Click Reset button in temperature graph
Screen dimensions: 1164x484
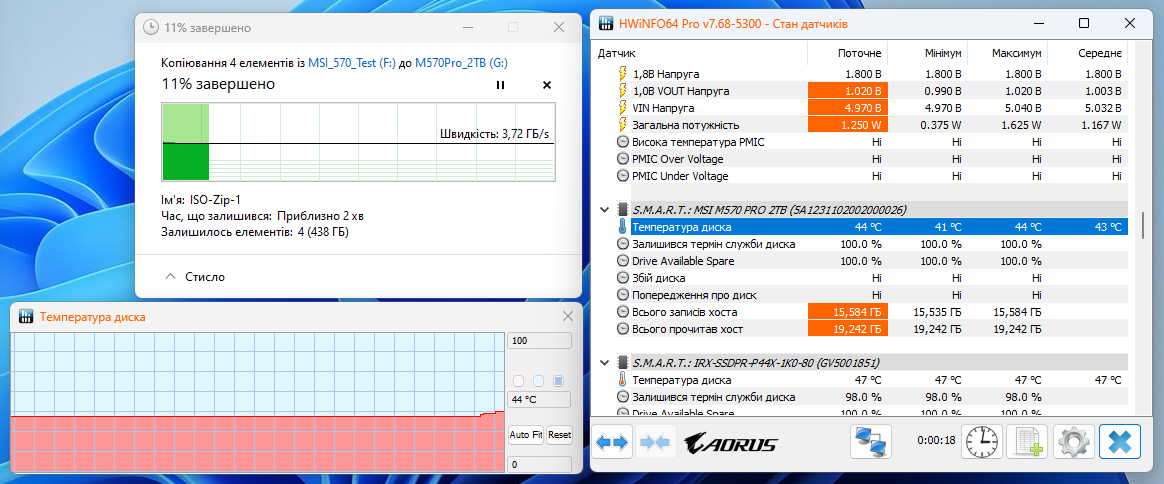[x=559, y=434]
